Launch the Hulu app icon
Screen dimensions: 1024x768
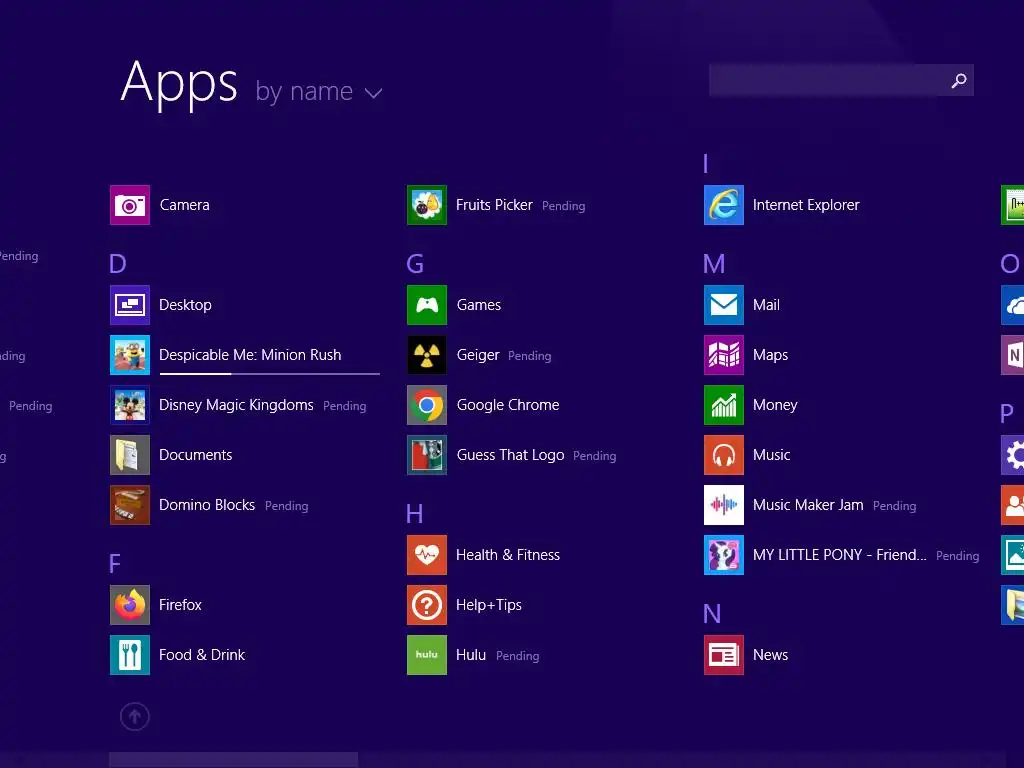[x=426, y=655]
